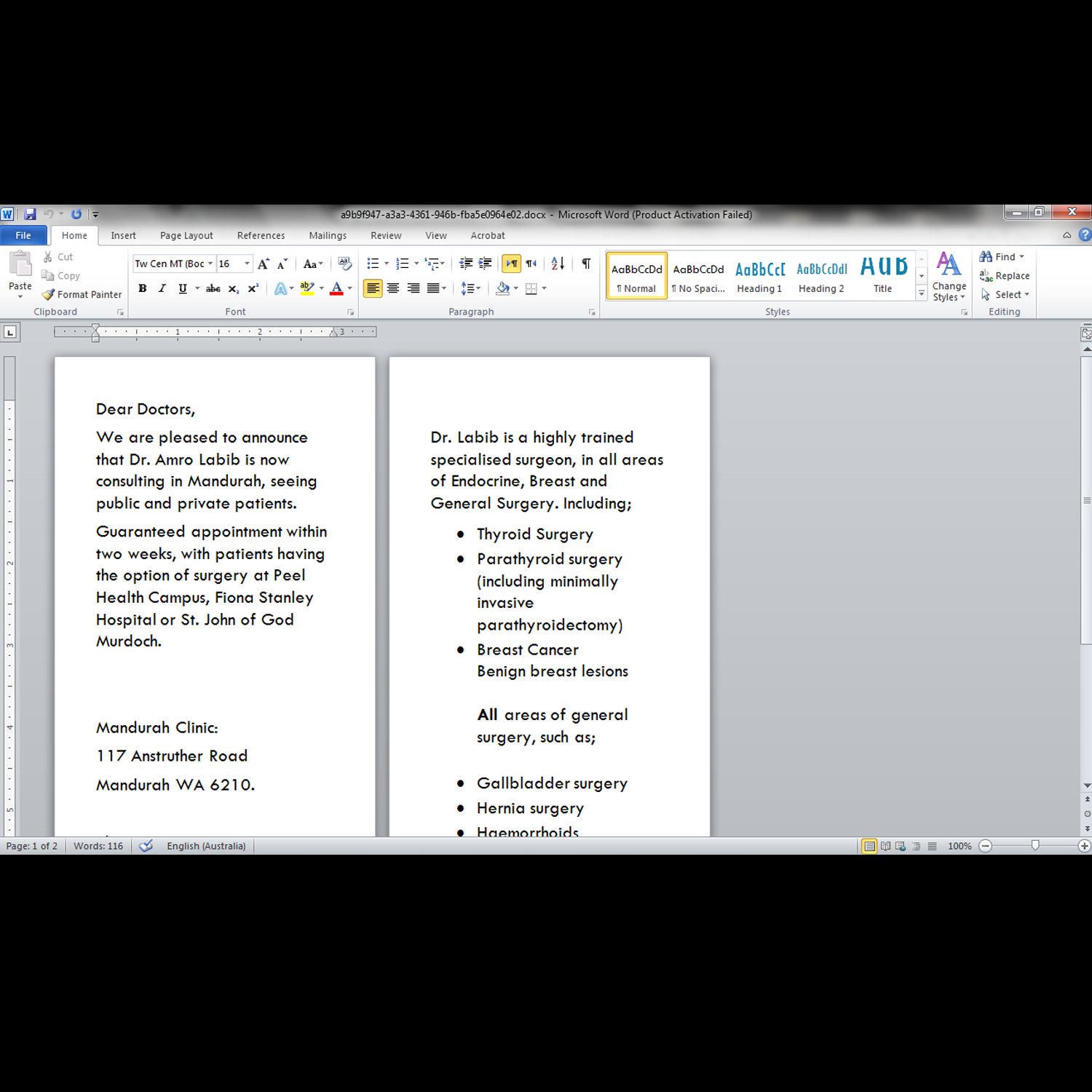Expand the bullets list dropdown arrow

[x=387, y=264]
